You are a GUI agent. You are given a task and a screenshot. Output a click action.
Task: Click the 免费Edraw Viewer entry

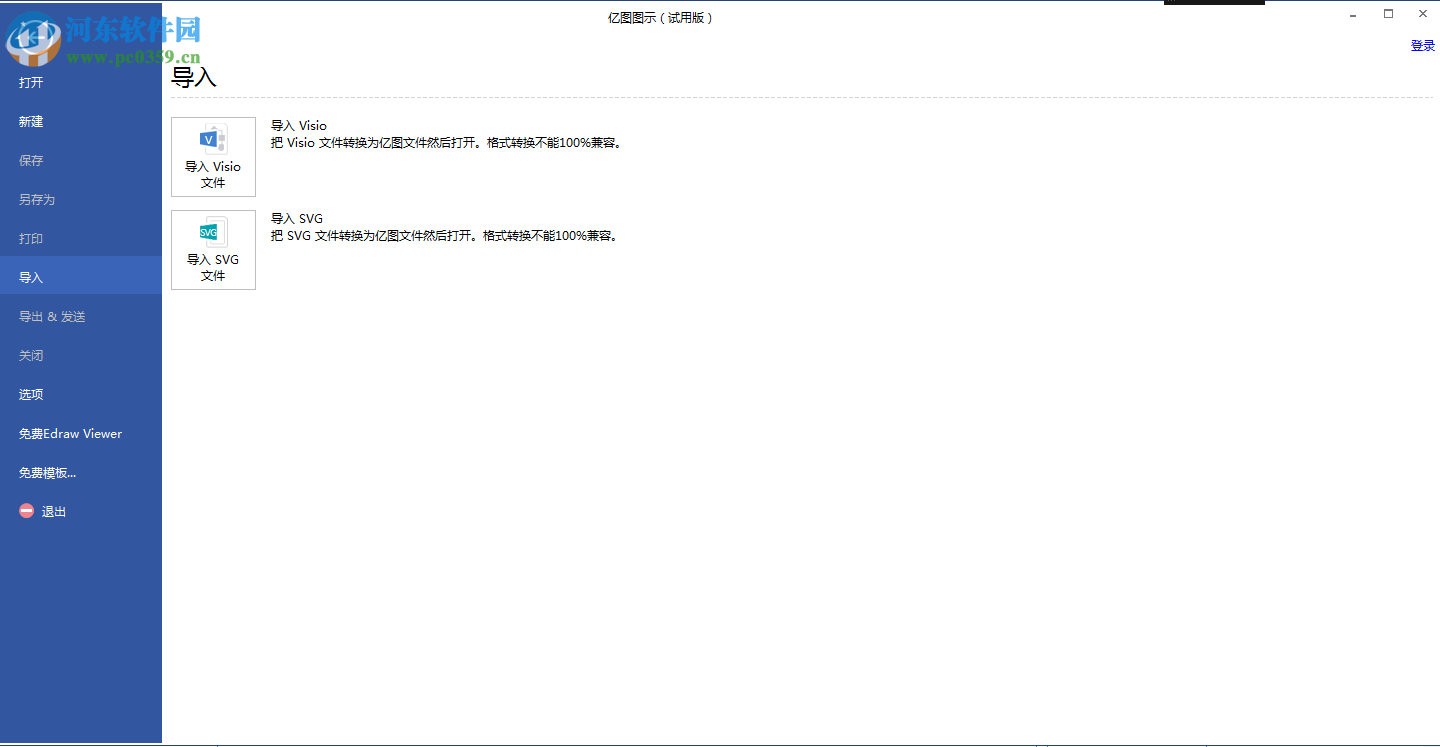point(70,433)
